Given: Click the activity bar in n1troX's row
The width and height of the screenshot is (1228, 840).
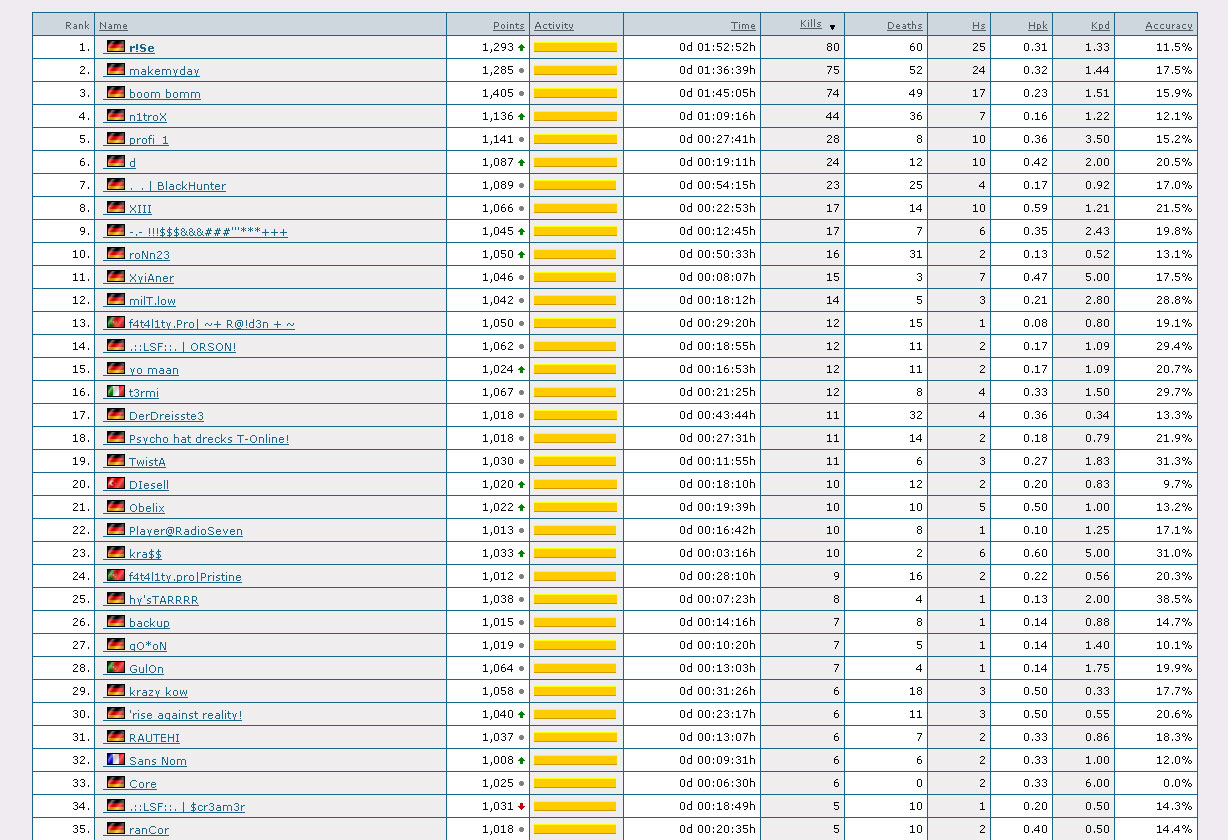Looking at the screenshot, I should pyautogui.click(x=575, y=116).
